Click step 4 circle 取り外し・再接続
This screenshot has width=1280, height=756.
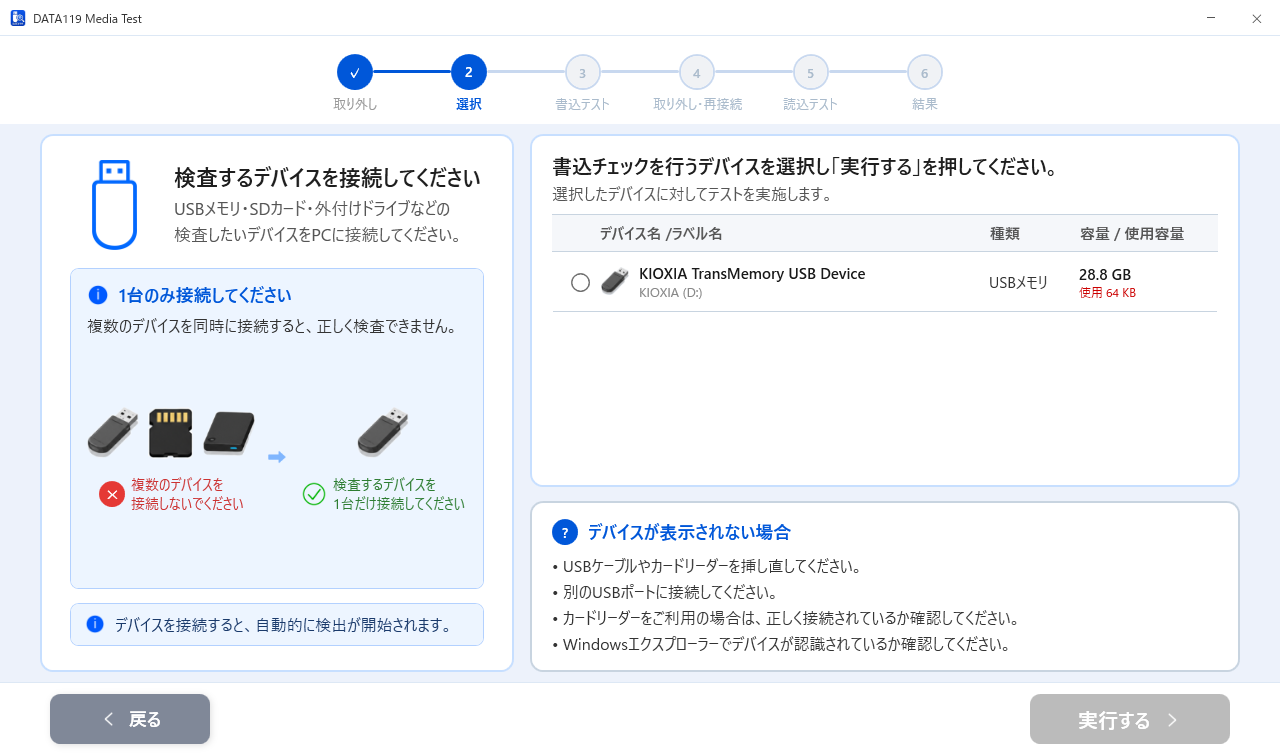697,73
